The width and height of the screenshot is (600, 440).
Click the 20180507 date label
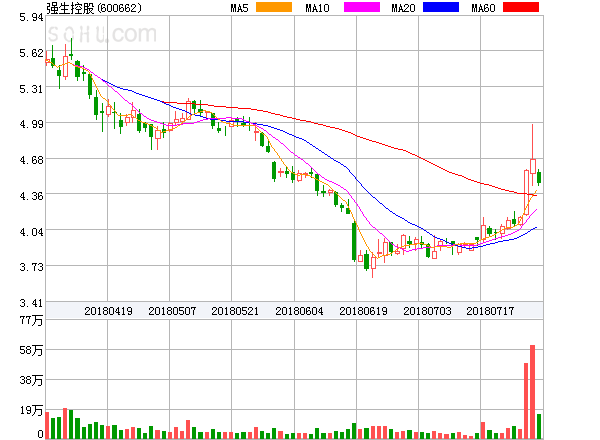[172, 311]
